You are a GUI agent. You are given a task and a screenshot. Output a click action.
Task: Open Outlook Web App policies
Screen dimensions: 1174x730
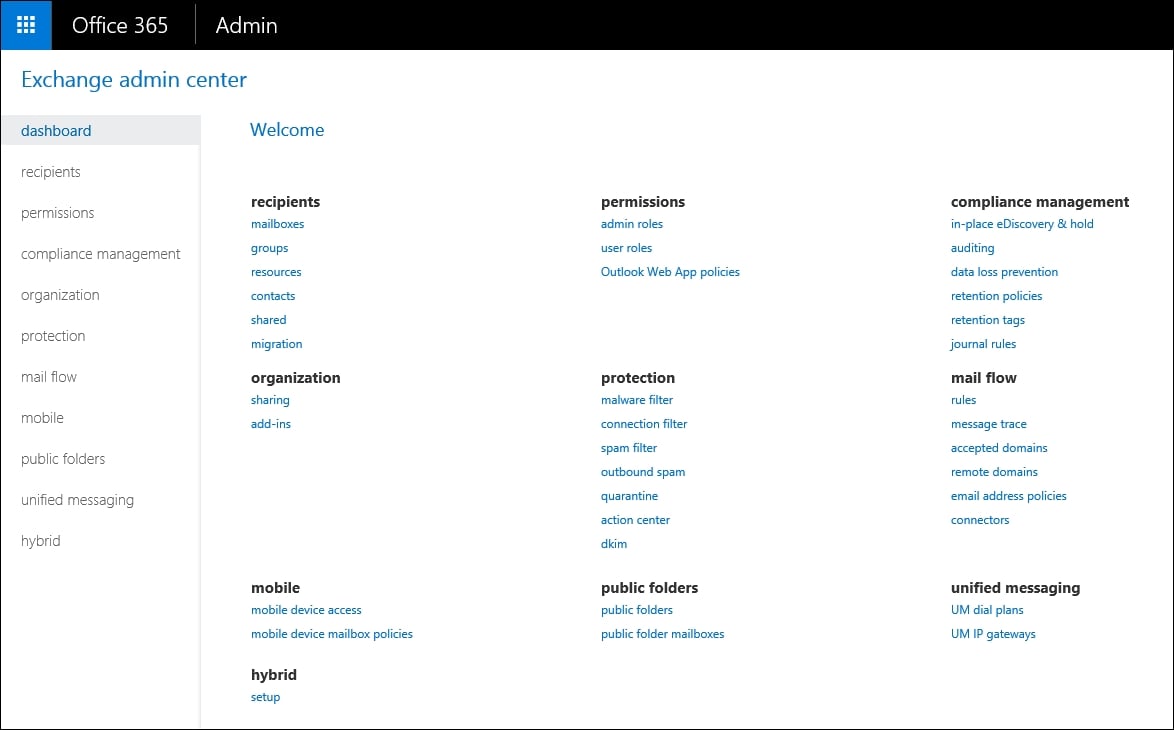click(x=670, y=272)
